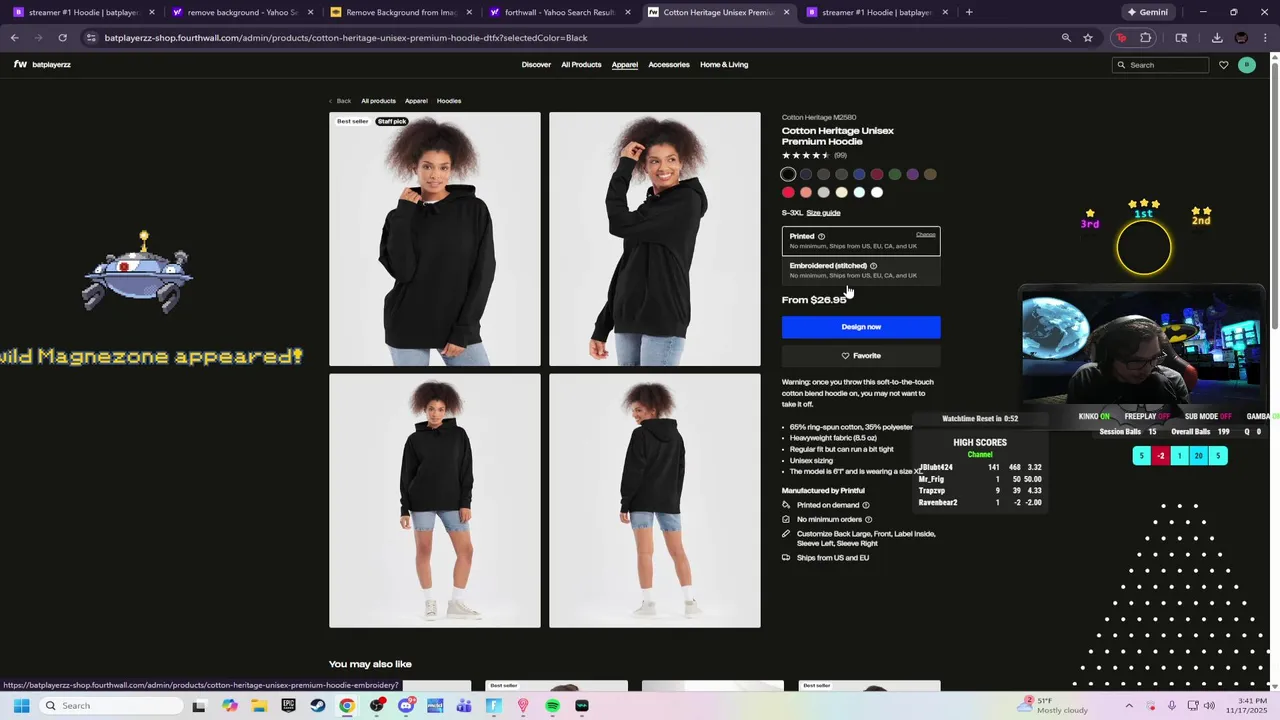Click the Change link in Printed box

point(926,235)
